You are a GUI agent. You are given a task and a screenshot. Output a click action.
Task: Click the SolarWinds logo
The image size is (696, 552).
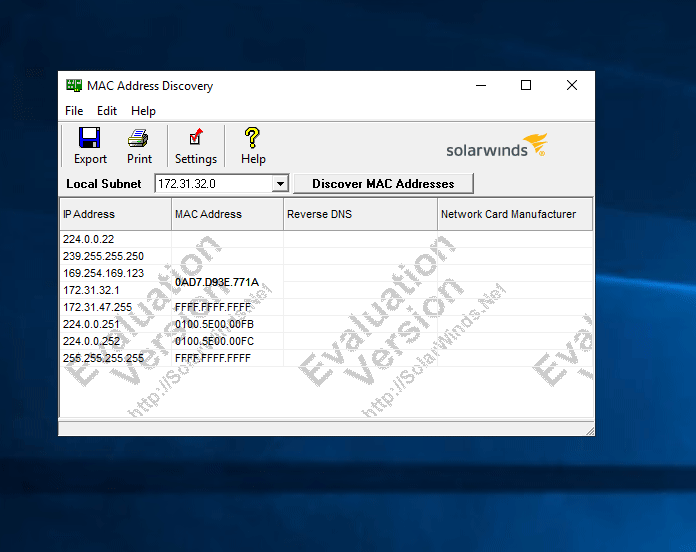[x=497, y=148]
